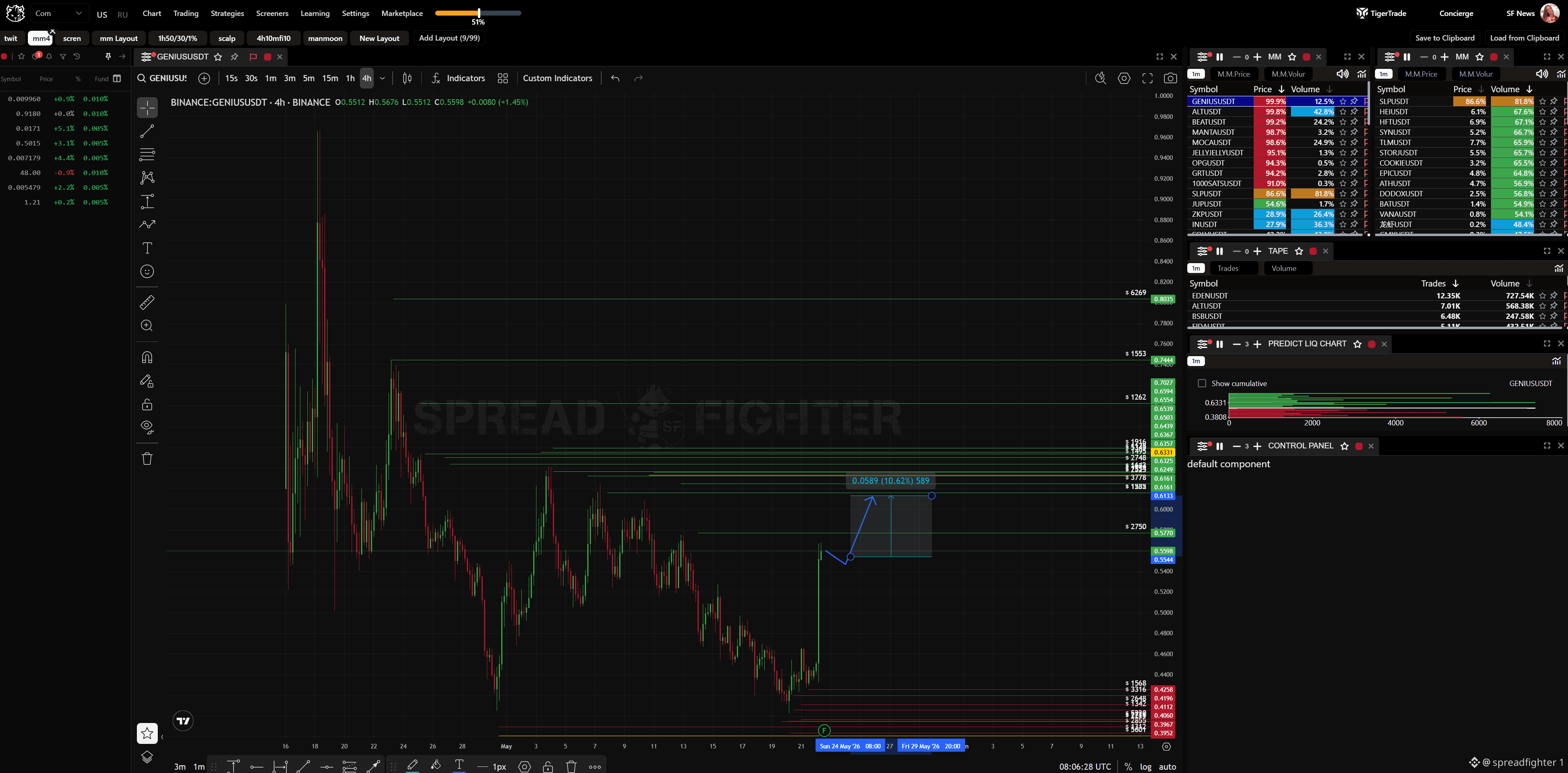
Task: Open the Strategies menu
Action: [227, 14]
